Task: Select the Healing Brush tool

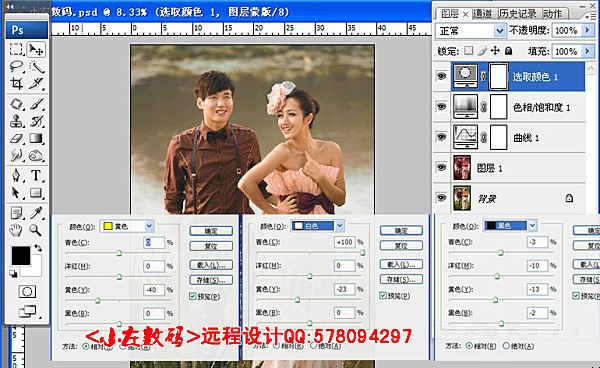Action: coord(16,104)
